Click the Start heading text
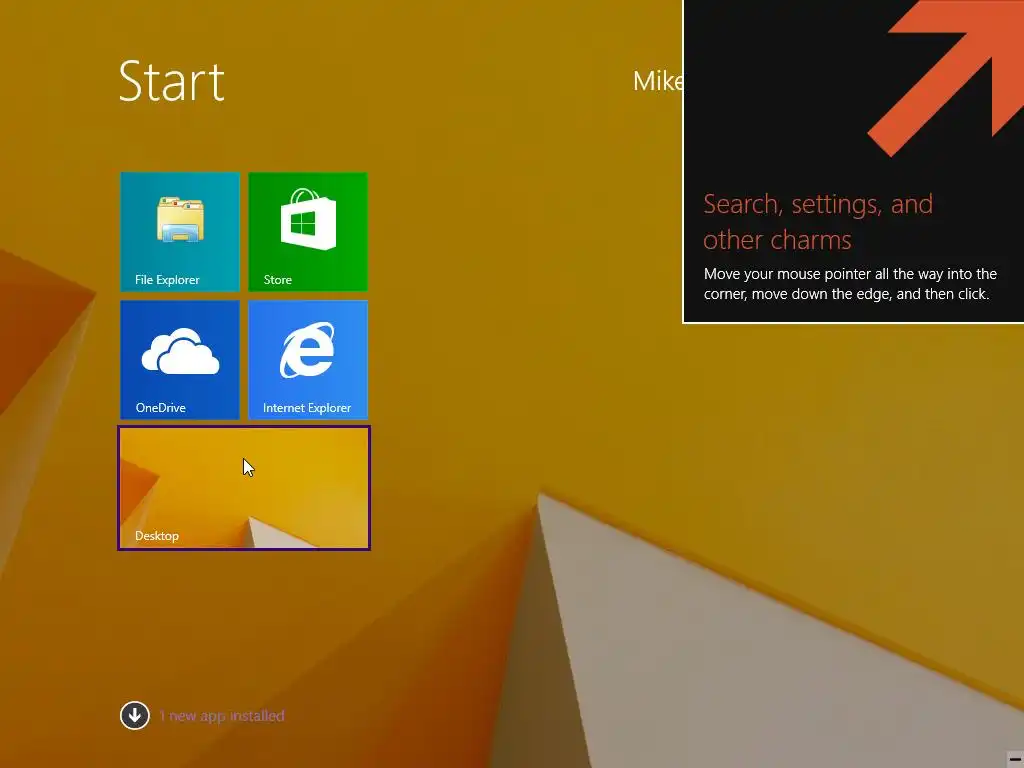The height and width of the screenshot is (768, 1024). coord(172,82)
